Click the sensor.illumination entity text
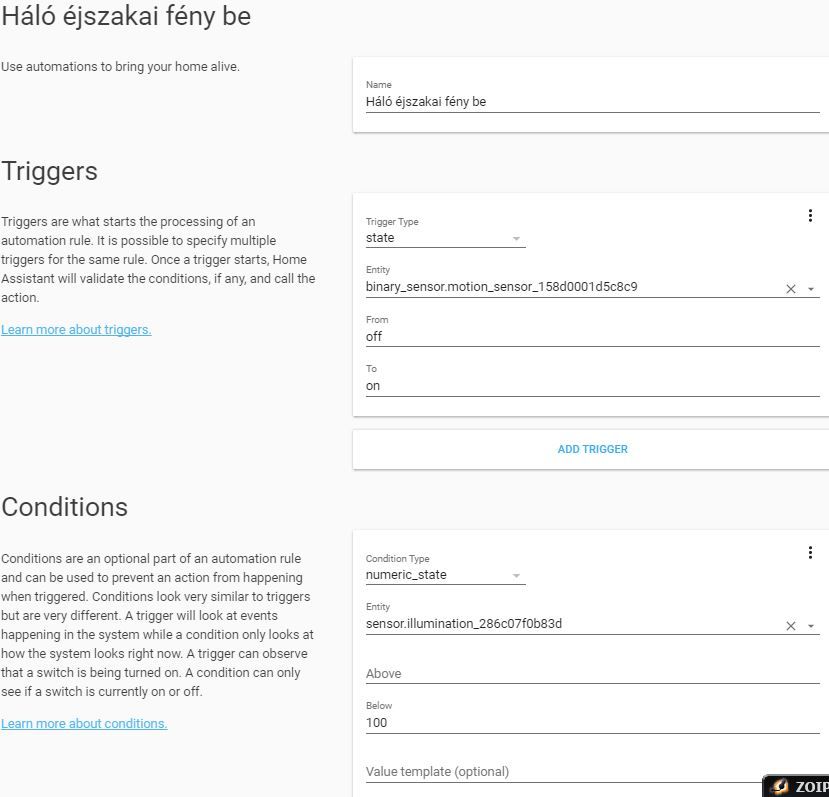The width and height of the screenshot is (829, 797). pyautogui.click(x=464, y=624)
